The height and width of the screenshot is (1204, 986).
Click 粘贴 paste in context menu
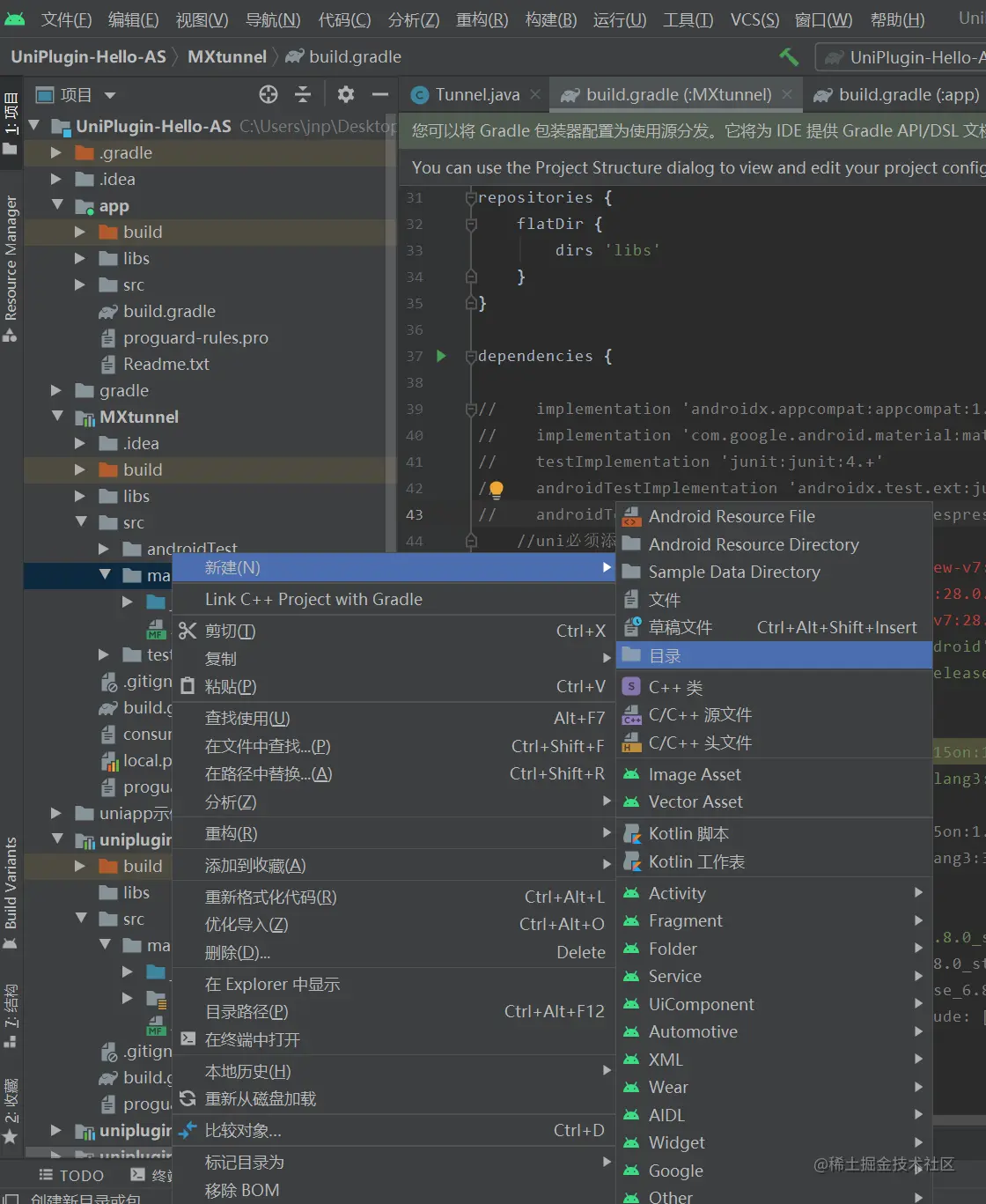(x=394, y=686)
